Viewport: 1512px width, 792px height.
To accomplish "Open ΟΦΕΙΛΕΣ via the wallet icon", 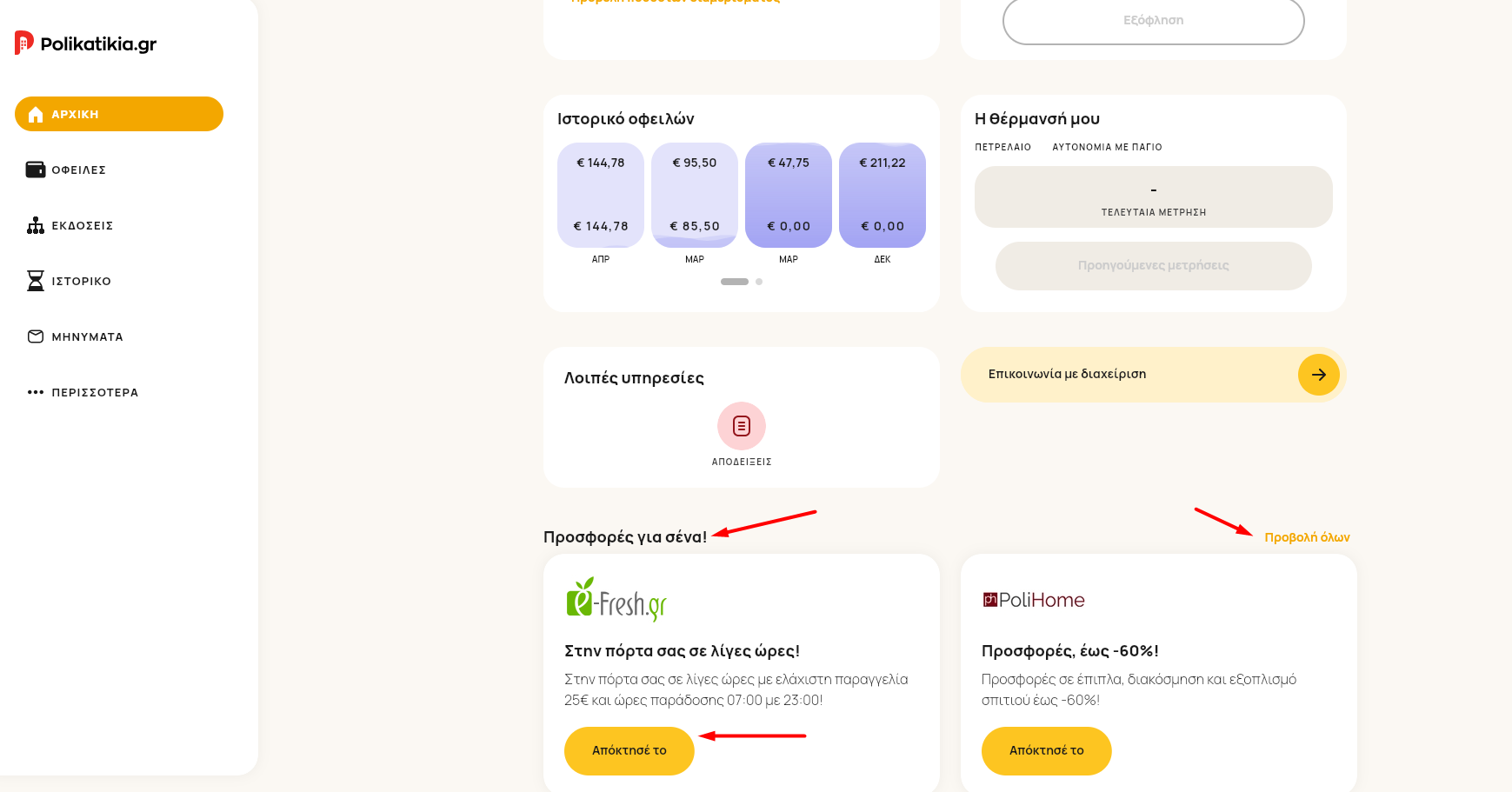I will (36, 170).
